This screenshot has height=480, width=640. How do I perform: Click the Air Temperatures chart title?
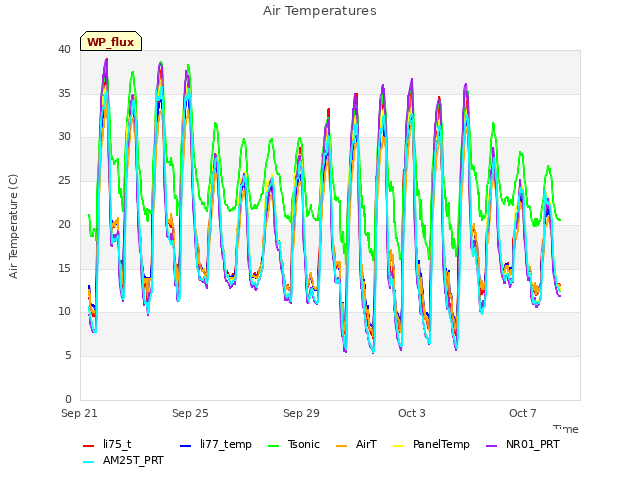point(320,11)
